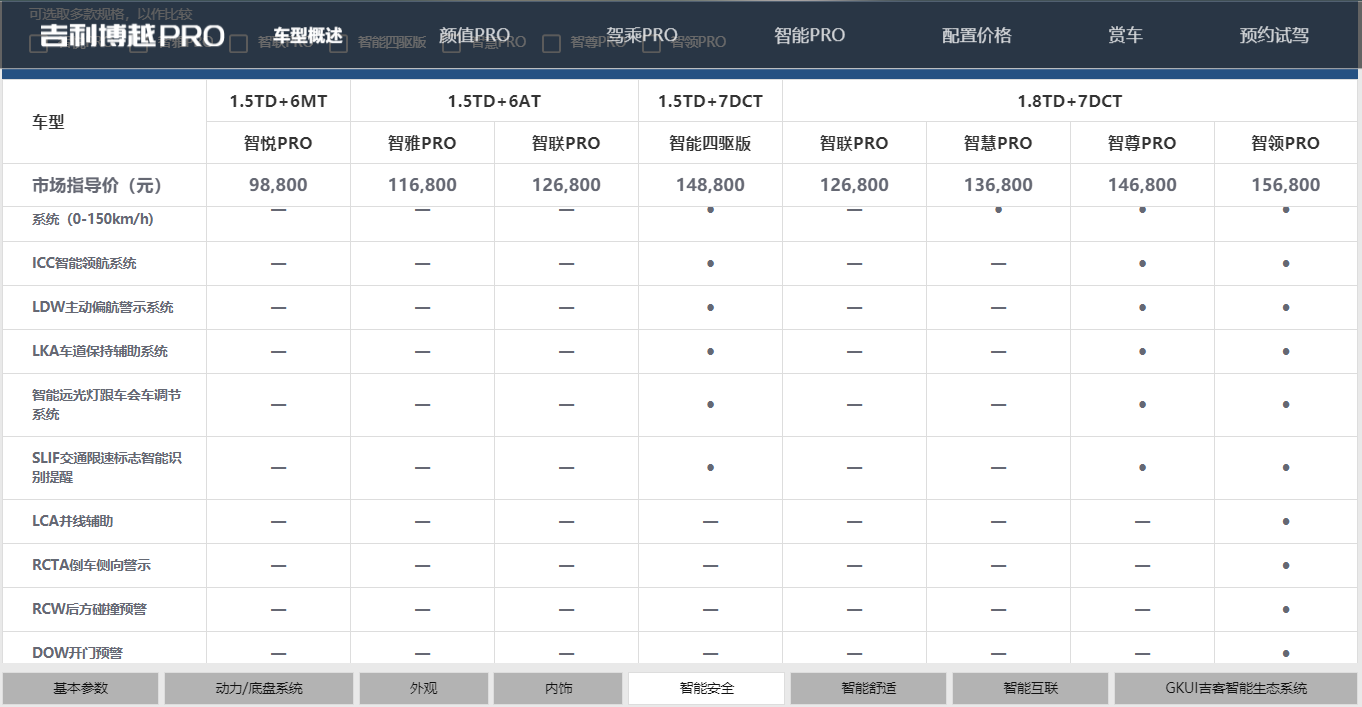Click the LKA车道保持辅助系统 row label
1362x707 pixels.
(100, 351)
